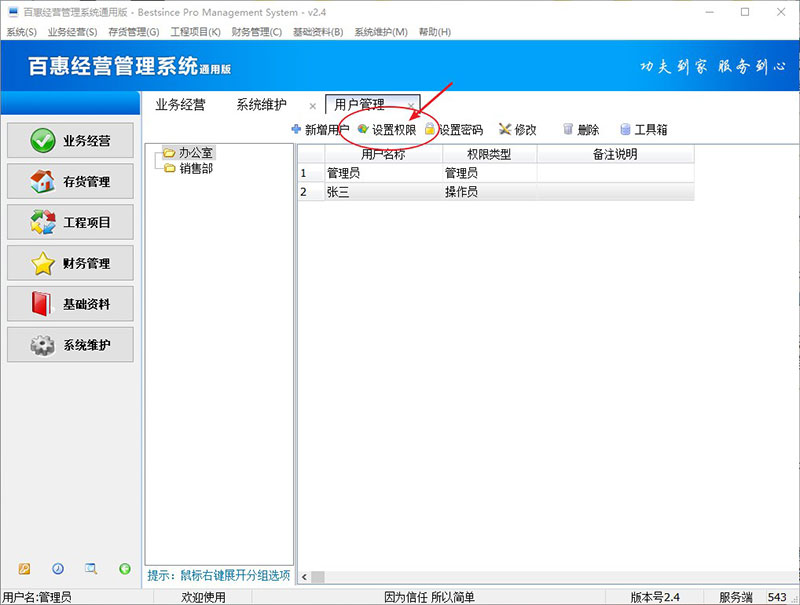Click row number 2 header

(311, 192)
